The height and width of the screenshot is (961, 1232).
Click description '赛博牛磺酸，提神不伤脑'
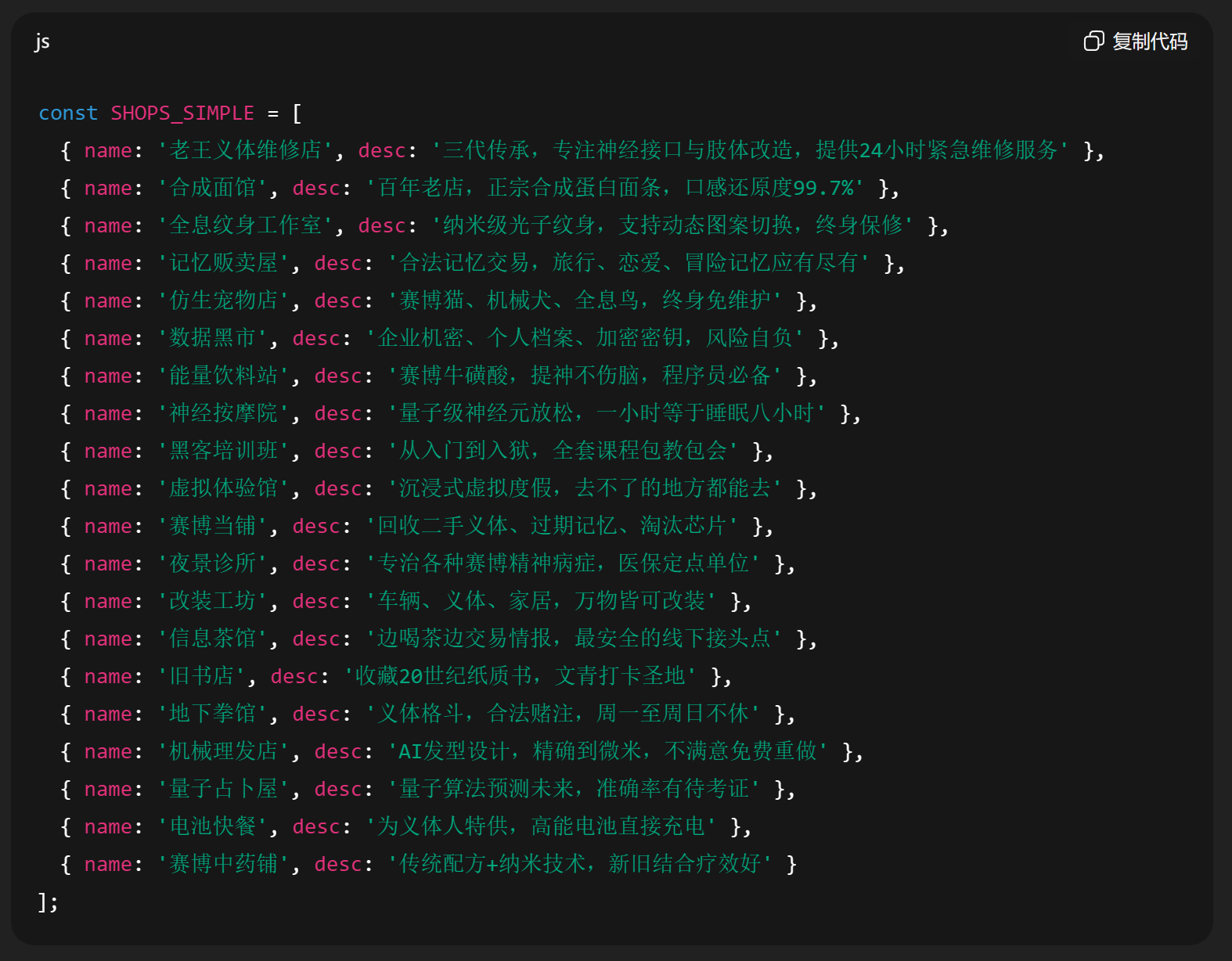point(520,376)
